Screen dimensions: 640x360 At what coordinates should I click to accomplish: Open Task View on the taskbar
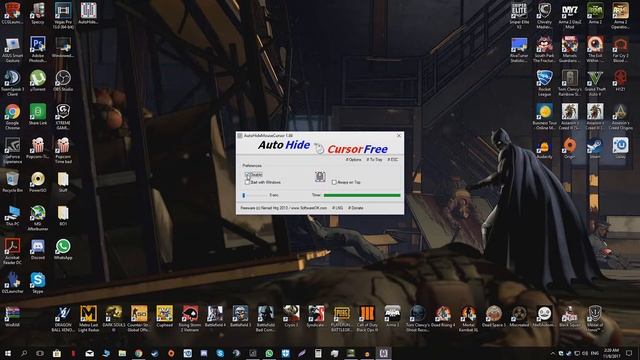pos(40,353)
